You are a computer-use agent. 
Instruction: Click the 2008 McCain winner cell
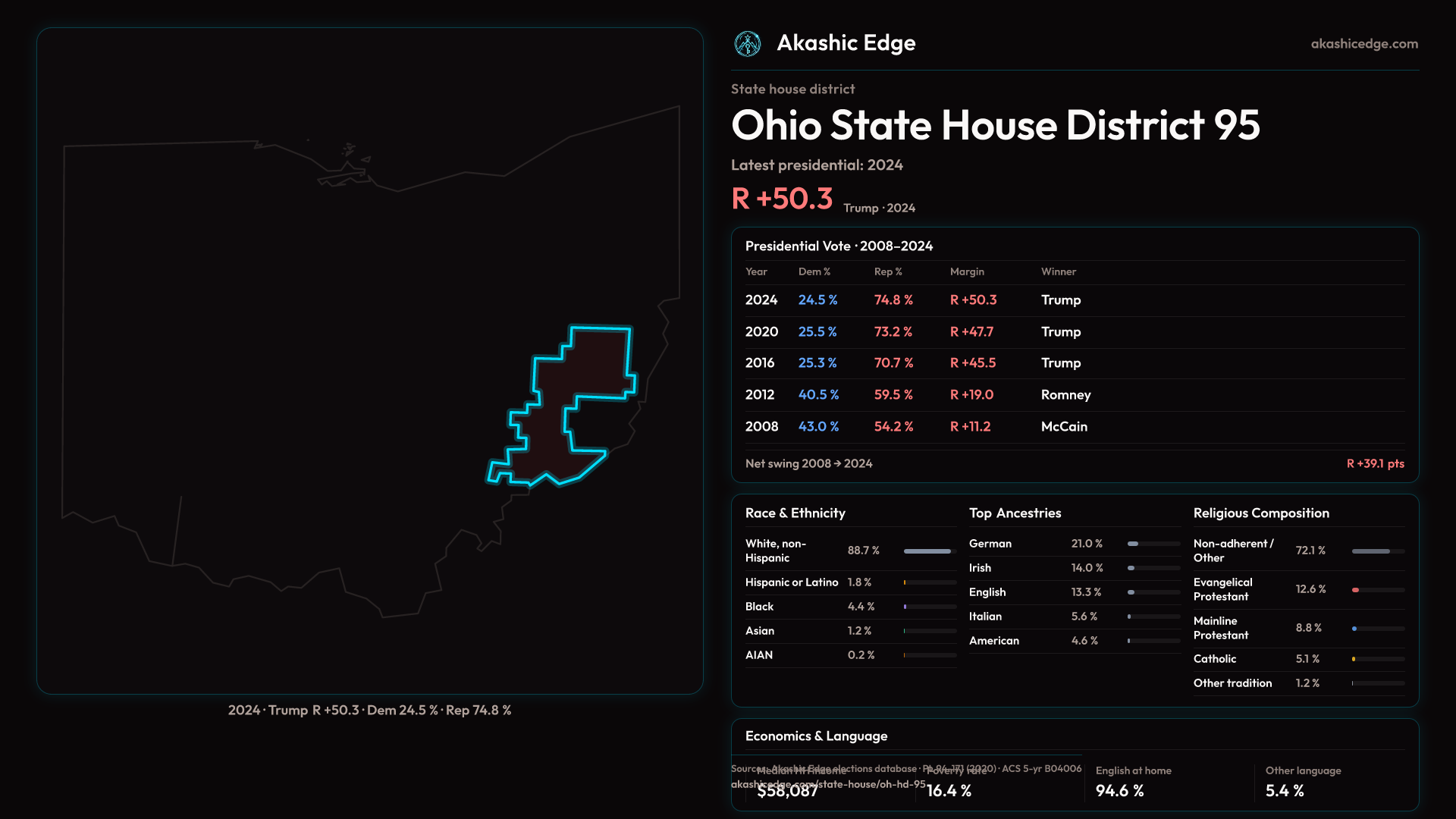1064,427
